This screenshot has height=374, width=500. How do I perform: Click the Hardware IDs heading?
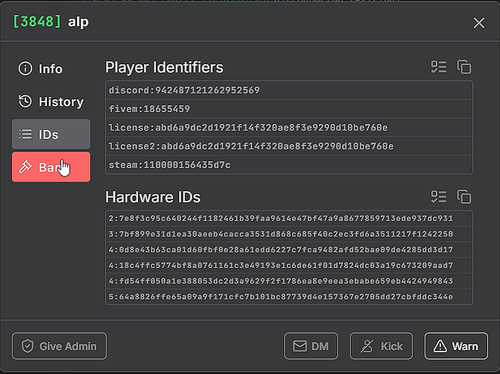click(x=153, y=197)
